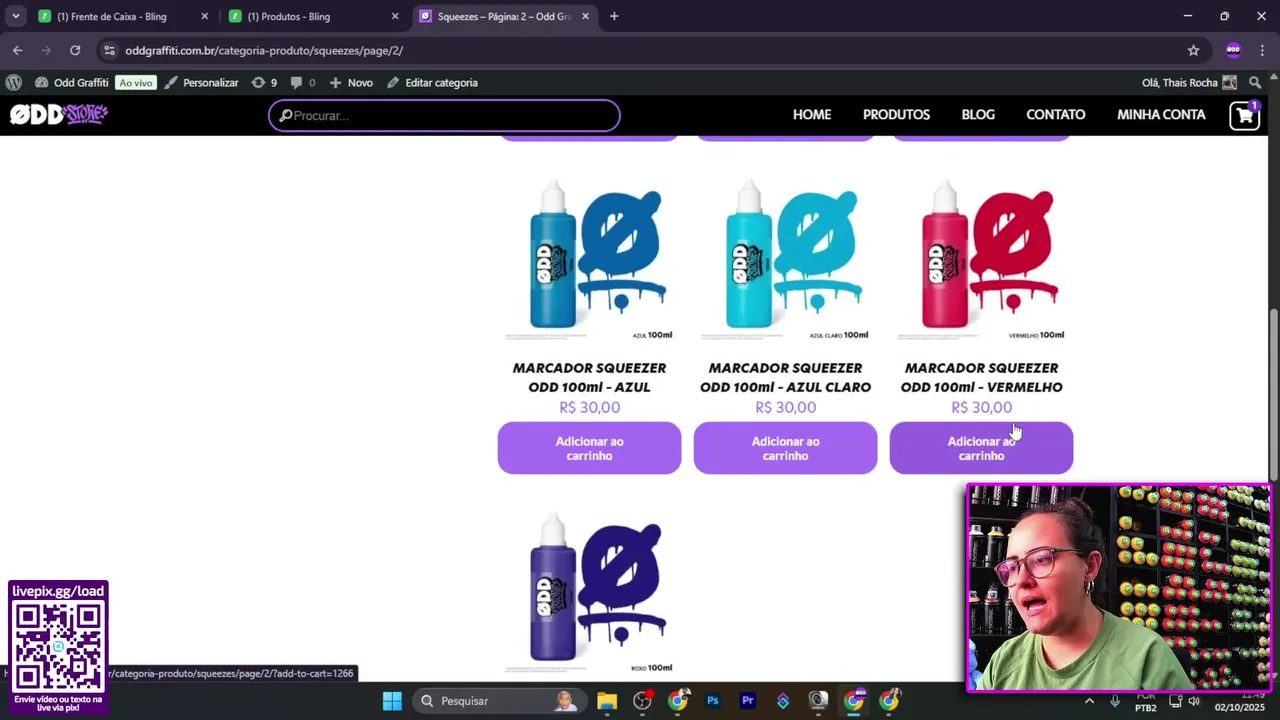Add the AZUL CLARO squeezer to the cart
The image size is (1280, 720).
785,448
